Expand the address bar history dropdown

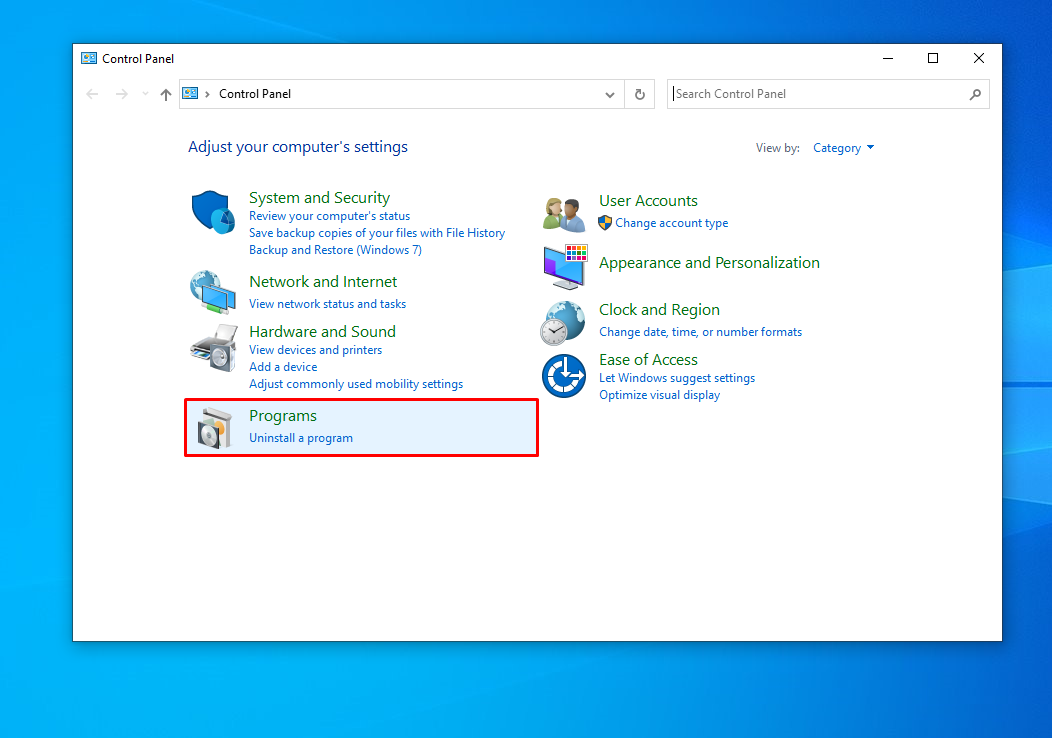click(x=610, y=95)
